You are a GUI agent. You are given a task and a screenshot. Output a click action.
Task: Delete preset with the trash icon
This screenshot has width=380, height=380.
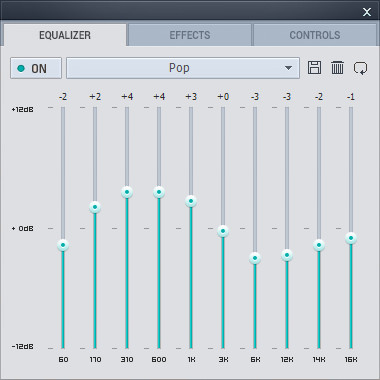point(337,68)
